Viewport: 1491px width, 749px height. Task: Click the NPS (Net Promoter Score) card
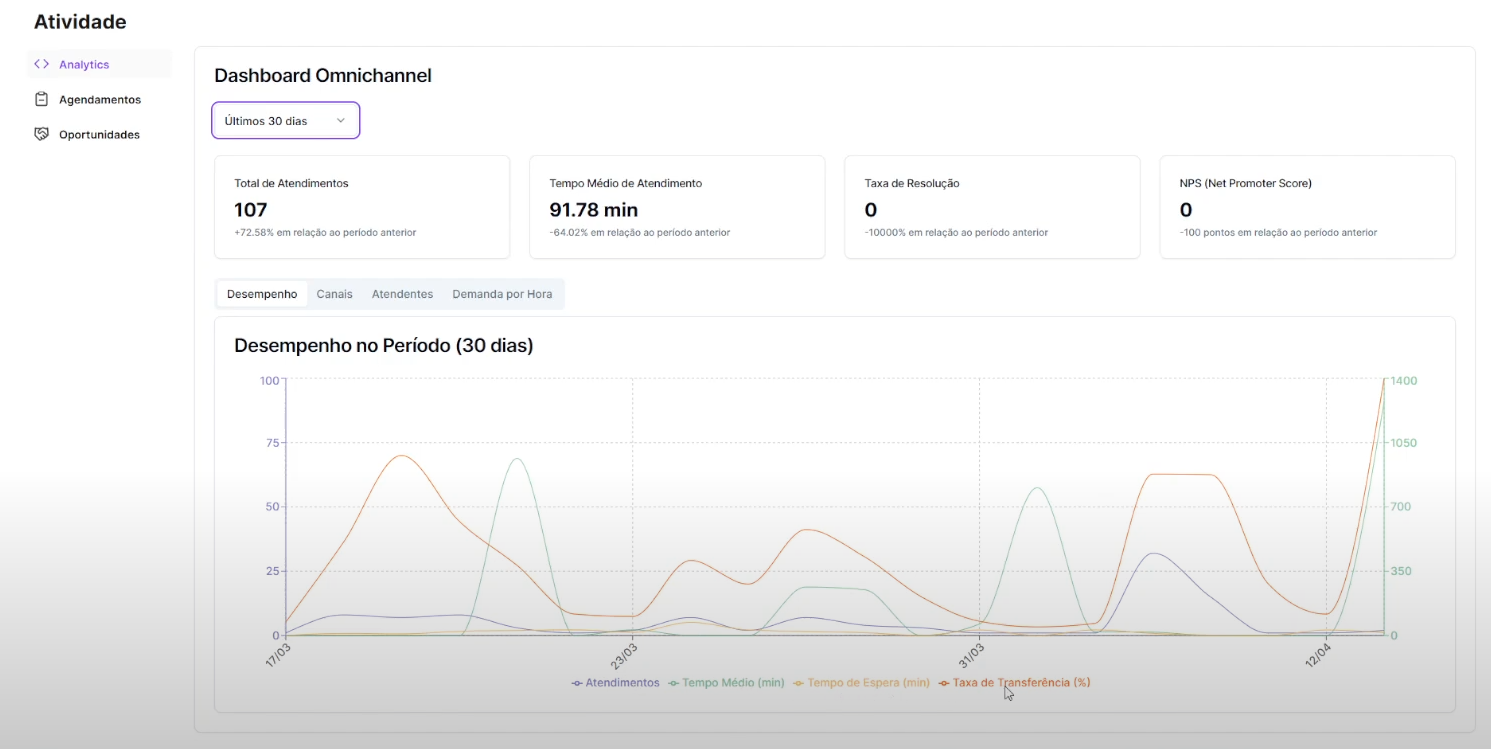tap(1307, 207)
